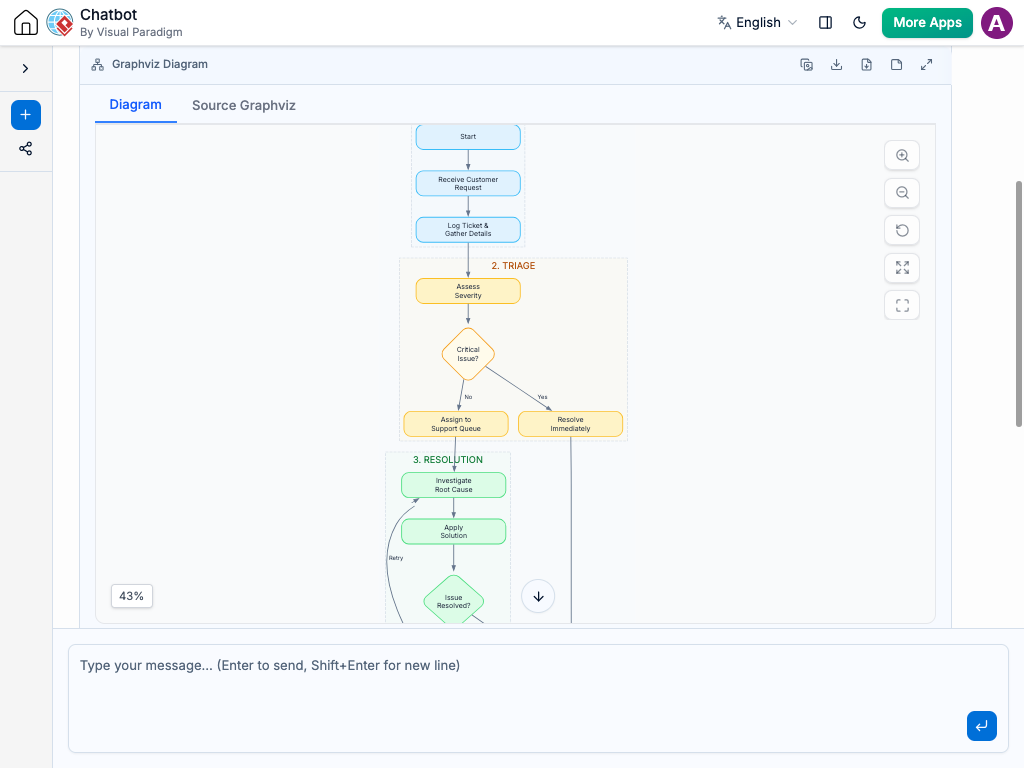Go to the home icon
Viewport: 1024px width, 768px height.
pyautogui.click(x=26, y=22)
